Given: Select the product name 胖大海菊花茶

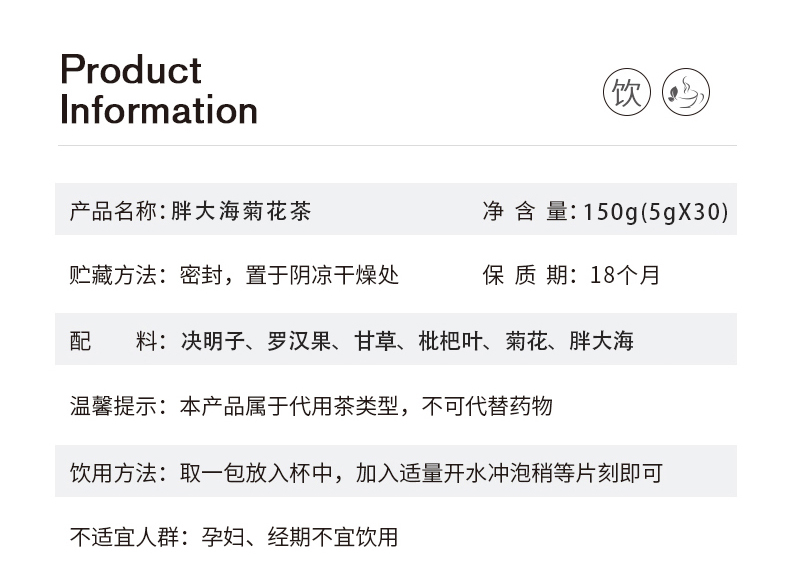Looking at the screenshot, I should (243, 212).
